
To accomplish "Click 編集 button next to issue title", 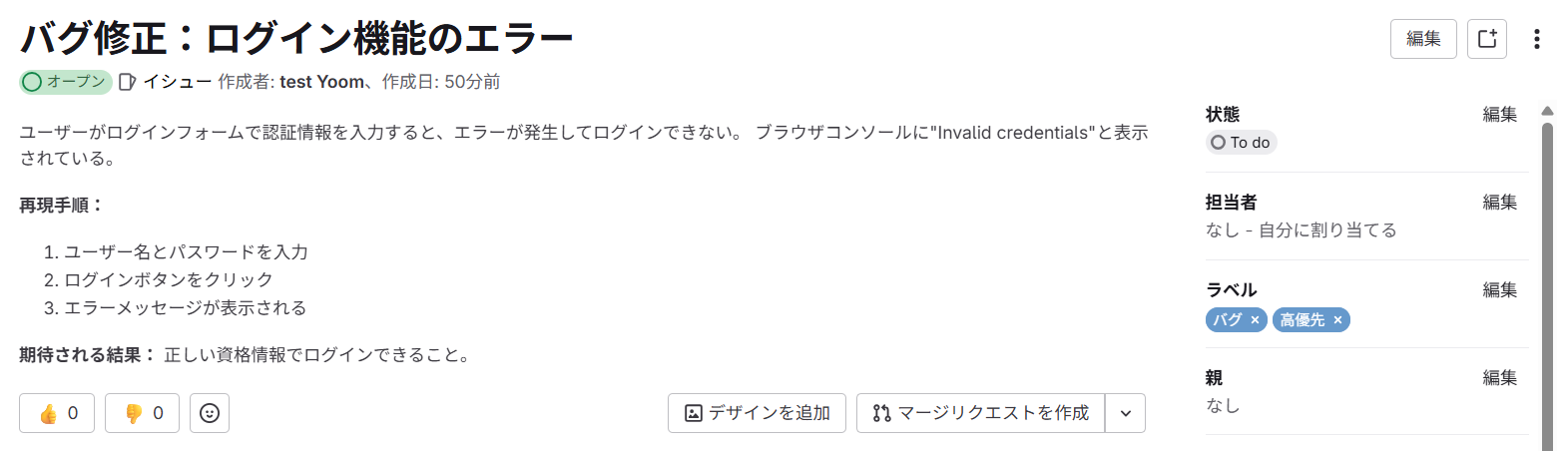I will pos(1422,39).
